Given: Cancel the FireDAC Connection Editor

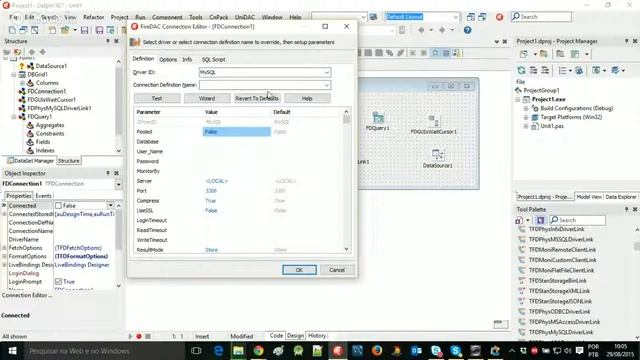Looking at the screenshot, I should click(x=337, y=270).
